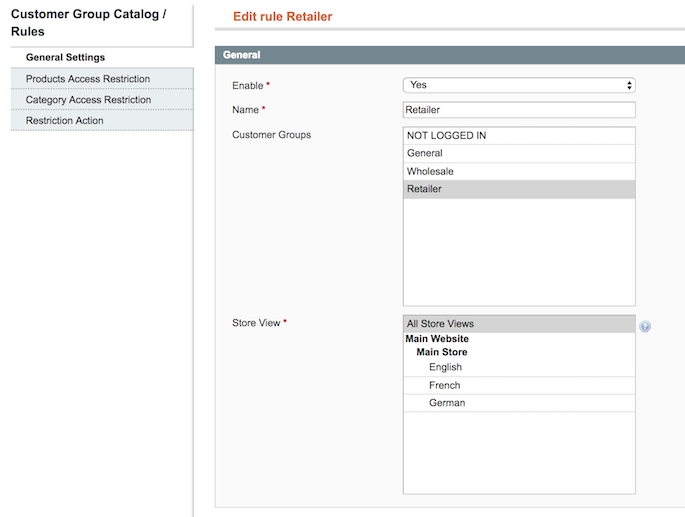The height and width of the screenshot is (517, 685).
Task: Click the General section header bar
Action: (x=450, y=55)
